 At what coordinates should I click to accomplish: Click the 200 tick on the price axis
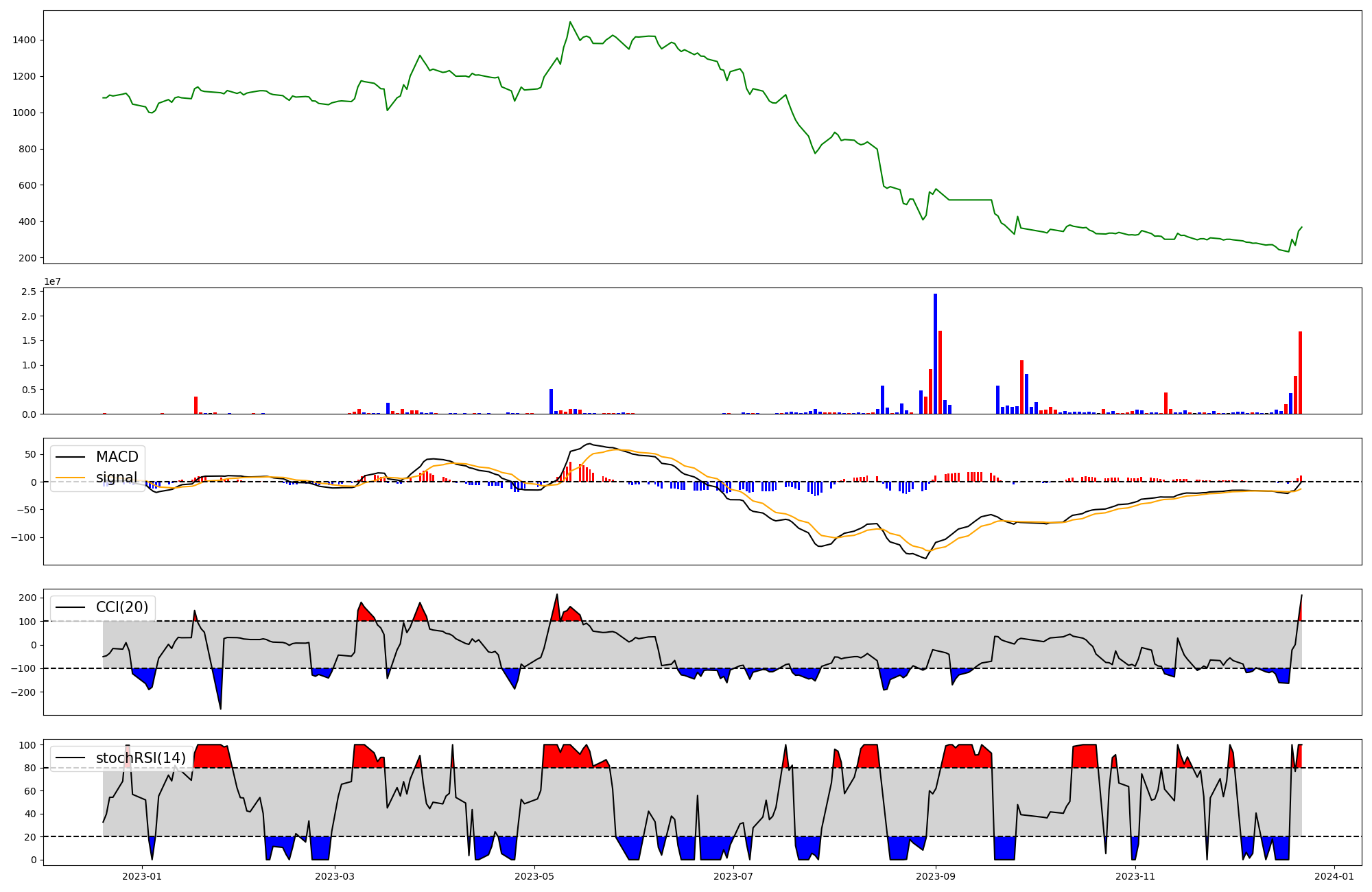27,258
